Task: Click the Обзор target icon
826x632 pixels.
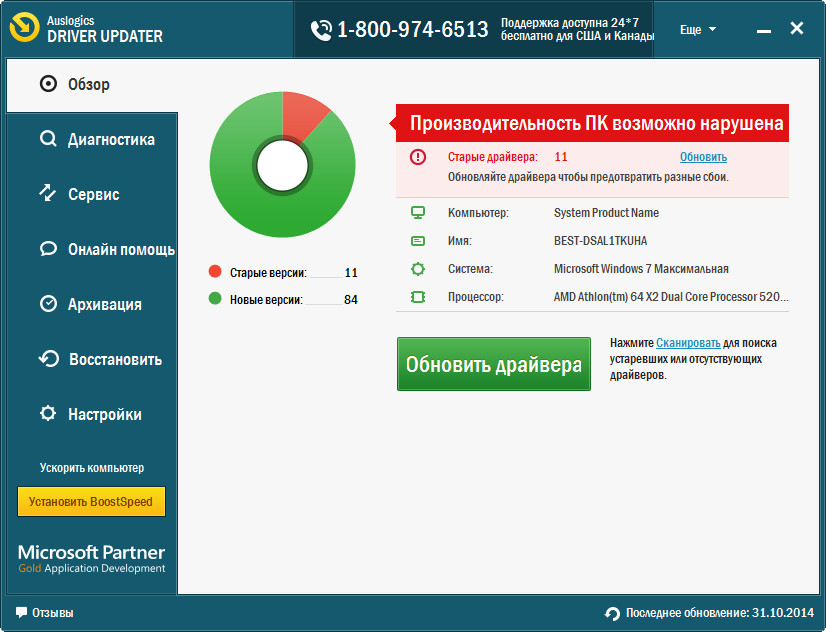Action: 48,84
